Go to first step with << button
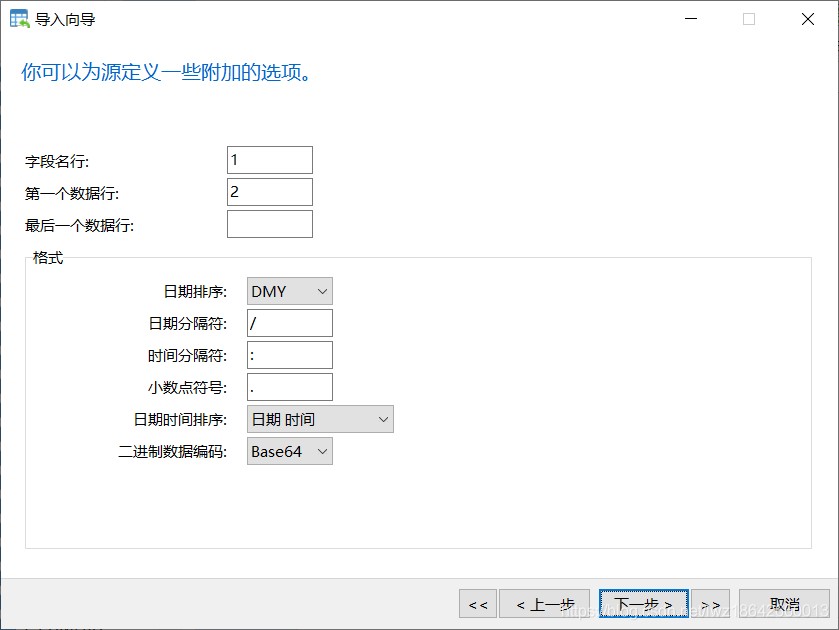 (x=478, y=604)
